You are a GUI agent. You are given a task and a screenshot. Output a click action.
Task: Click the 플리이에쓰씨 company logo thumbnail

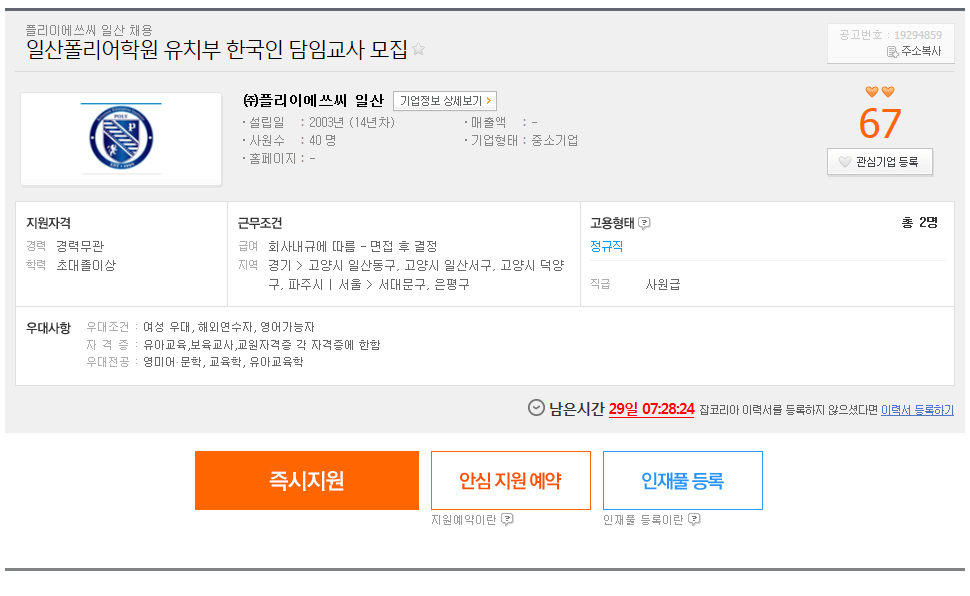point(121,139)
